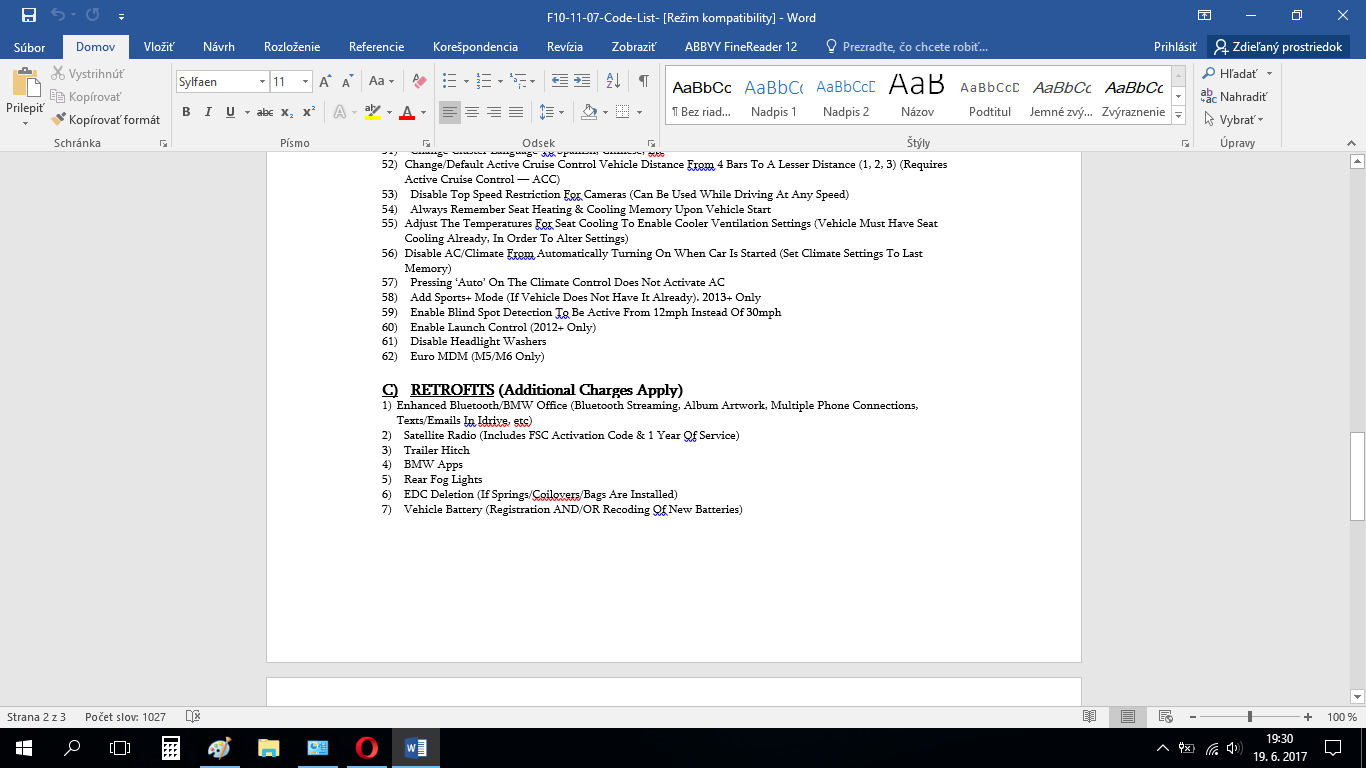
Task: Click the Kopírovať copy button
Action: click(x=87, y=96)
